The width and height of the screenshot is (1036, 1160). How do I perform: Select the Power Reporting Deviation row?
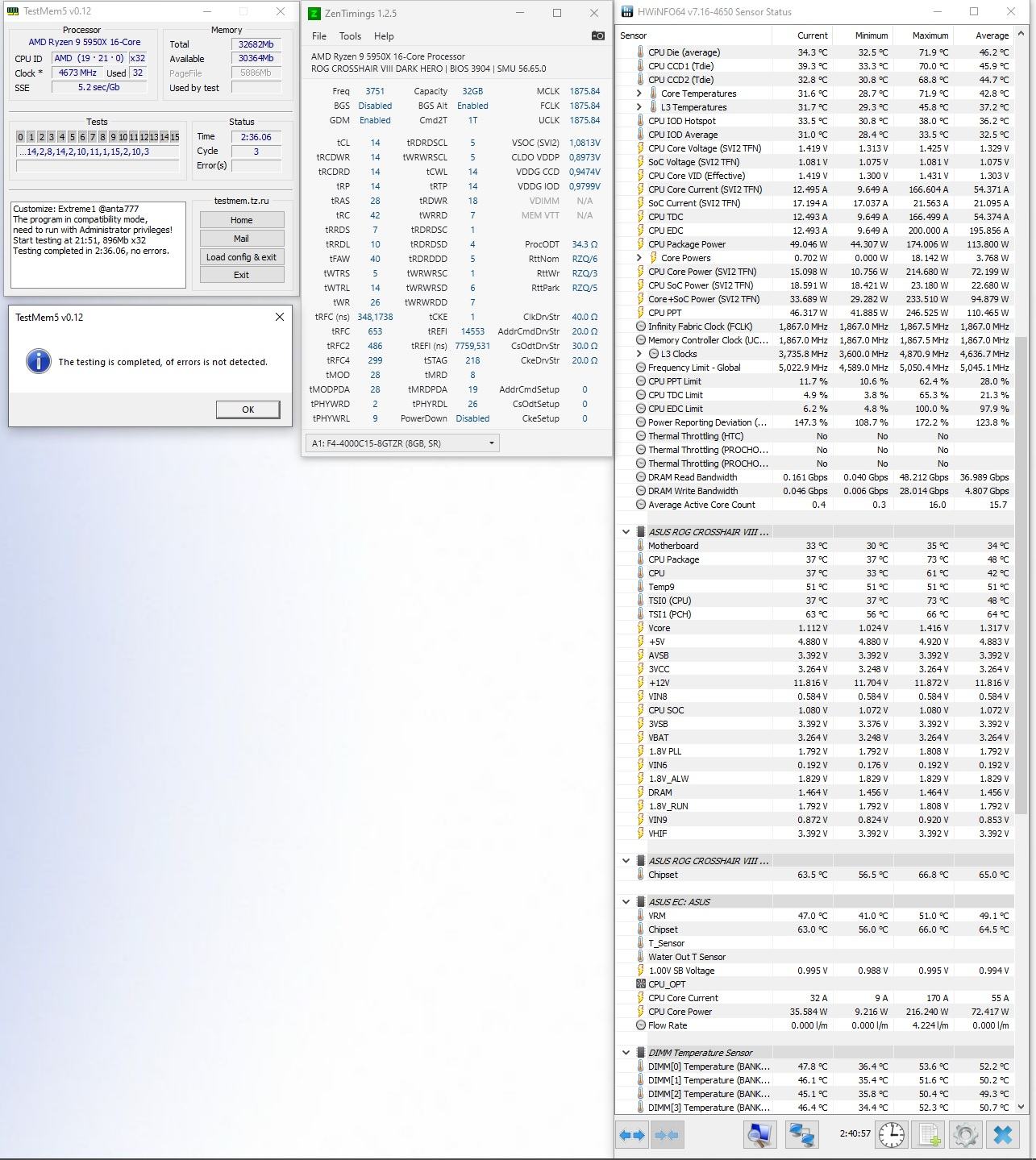pyautogui.click(x=814, y=422)
